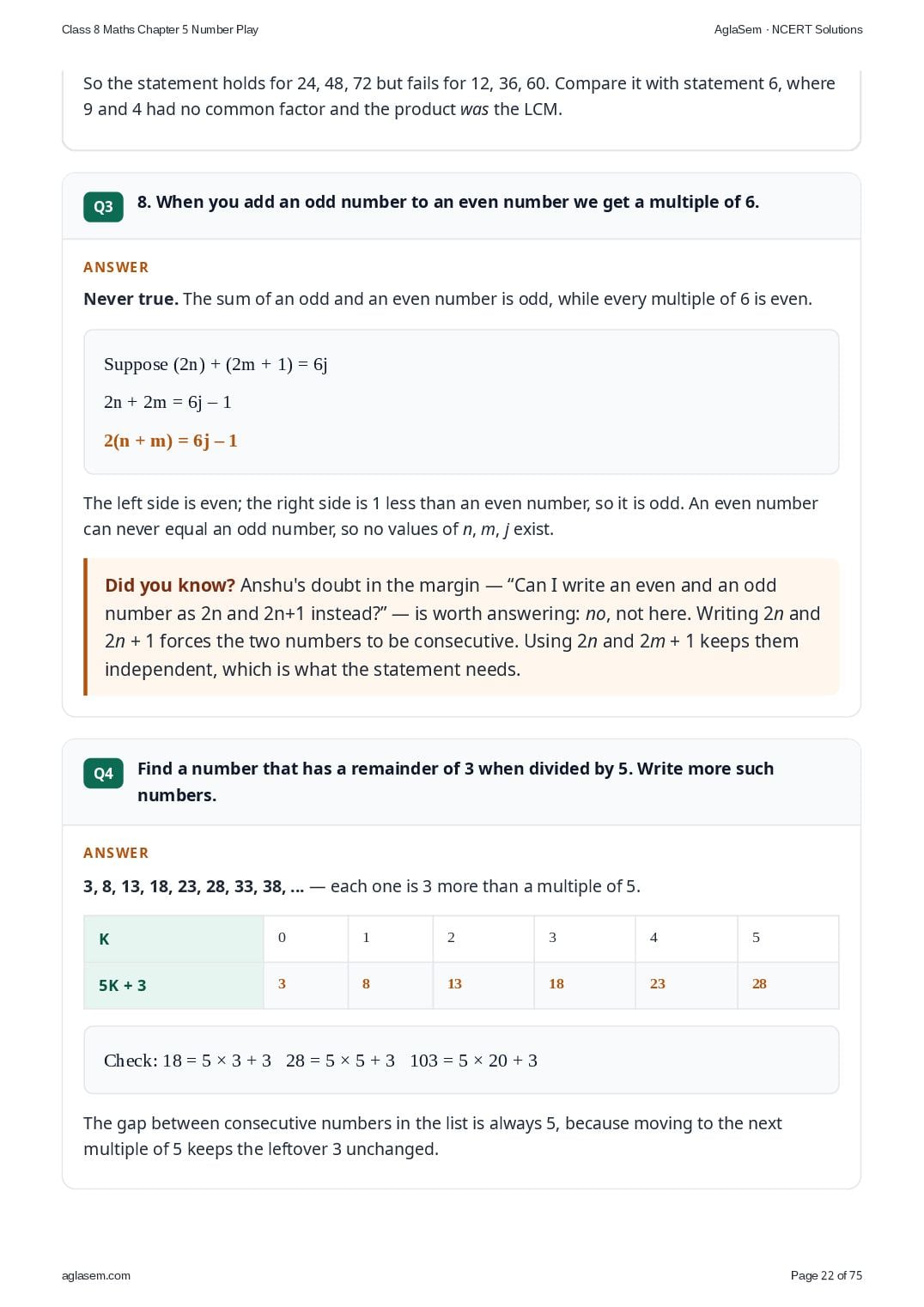
Task: Click the table cell with value 18
Action: [x=585, y=985]
